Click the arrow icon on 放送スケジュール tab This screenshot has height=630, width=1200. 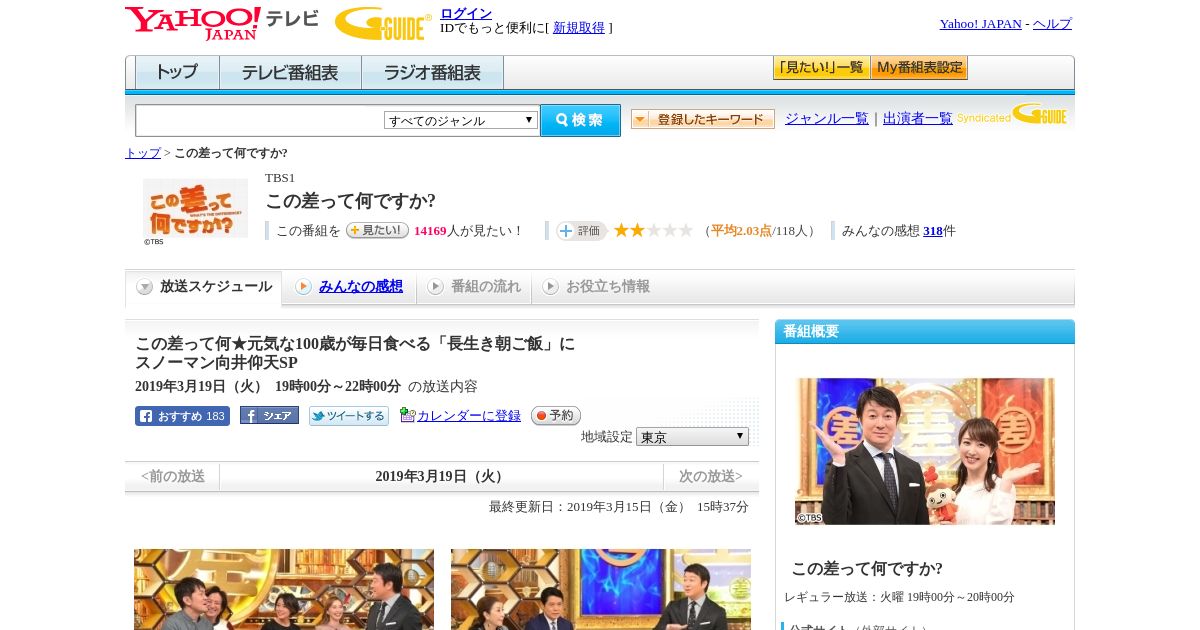tap(145, 287)
